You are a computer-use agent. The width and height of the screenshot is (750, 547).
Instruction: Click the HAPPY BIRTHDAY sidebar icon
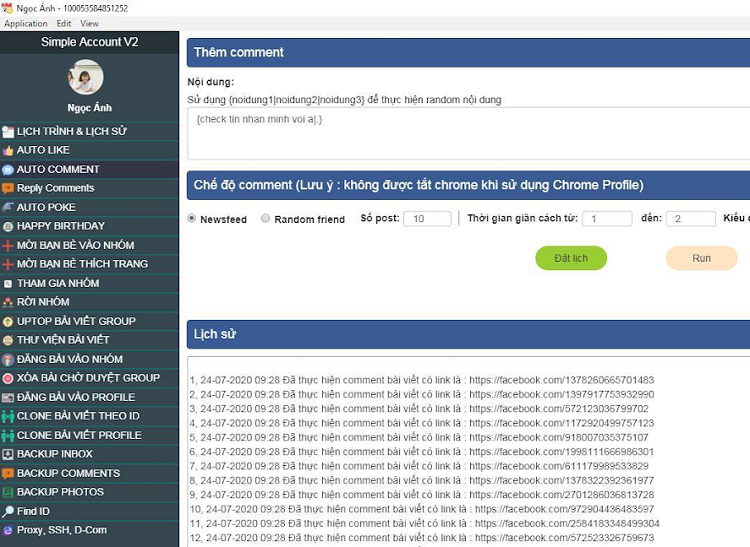click(x=8, y=226)
